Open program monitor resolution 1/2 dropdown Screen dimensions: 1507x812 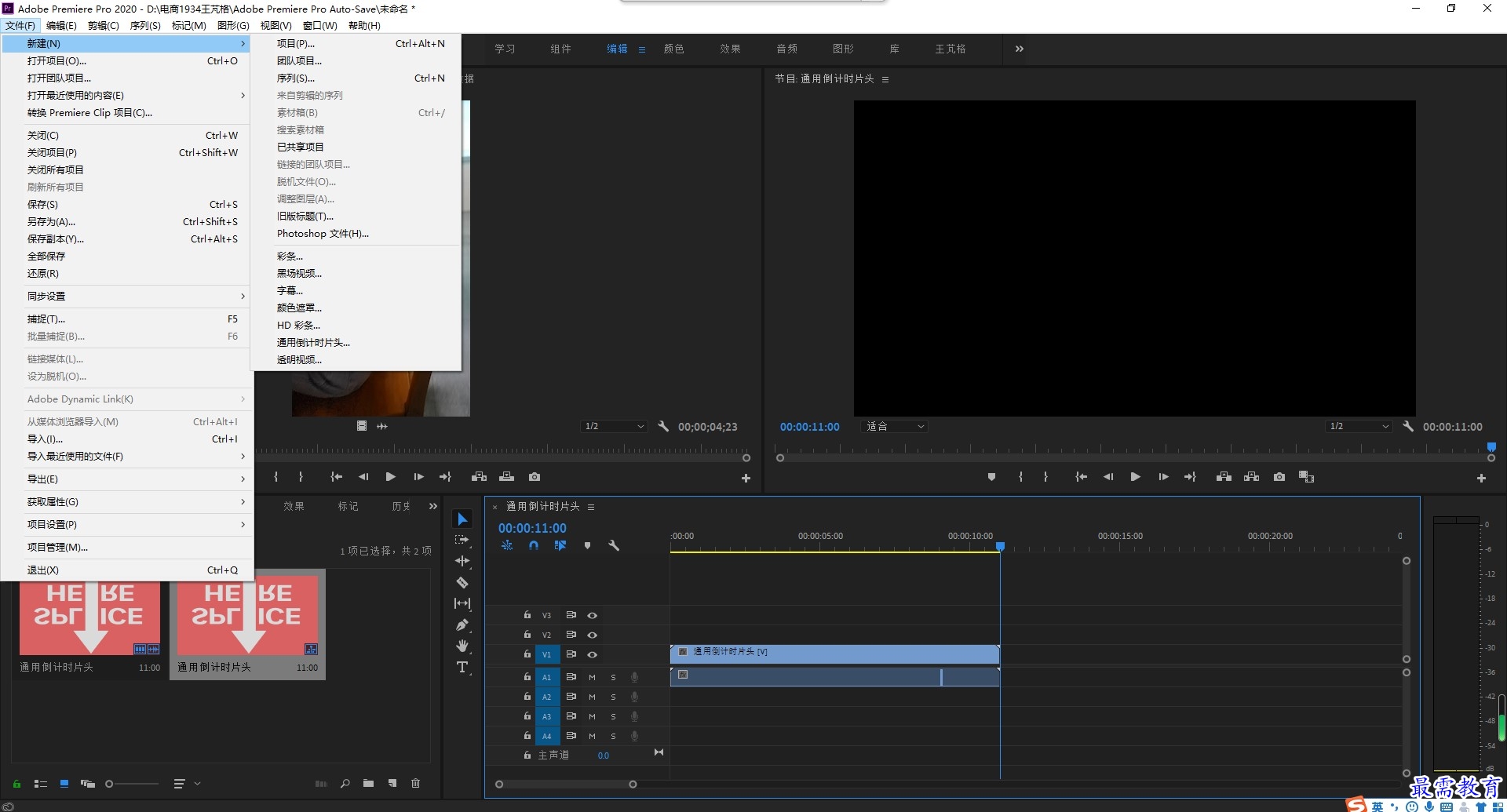[1358, 426]
